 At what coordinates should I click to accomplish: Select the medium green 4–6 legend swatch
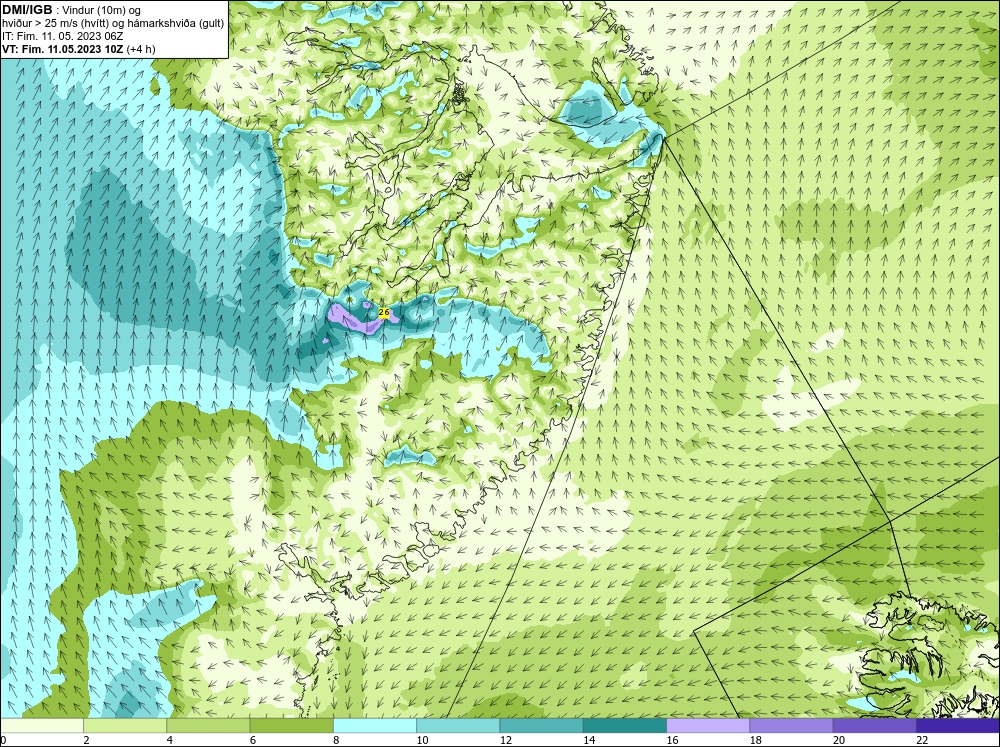tap(208, 725)
